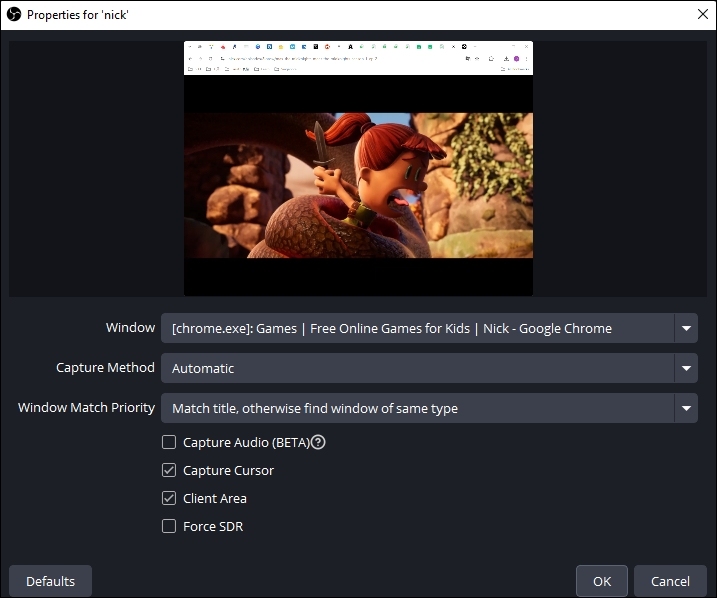Click the 'Window' field label
Viewport: 717px width, 598px height.
coord(130,327)
